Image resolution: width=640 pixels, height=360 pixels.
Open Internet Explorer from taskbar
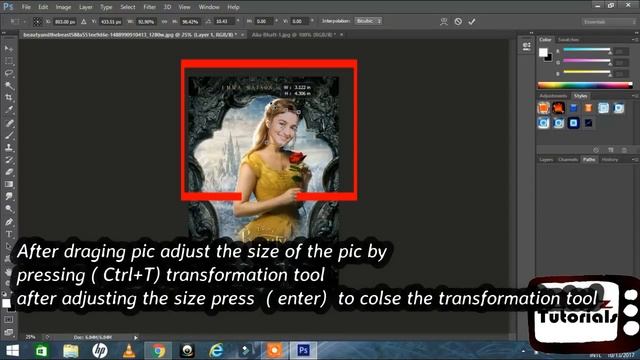(216, 351)
